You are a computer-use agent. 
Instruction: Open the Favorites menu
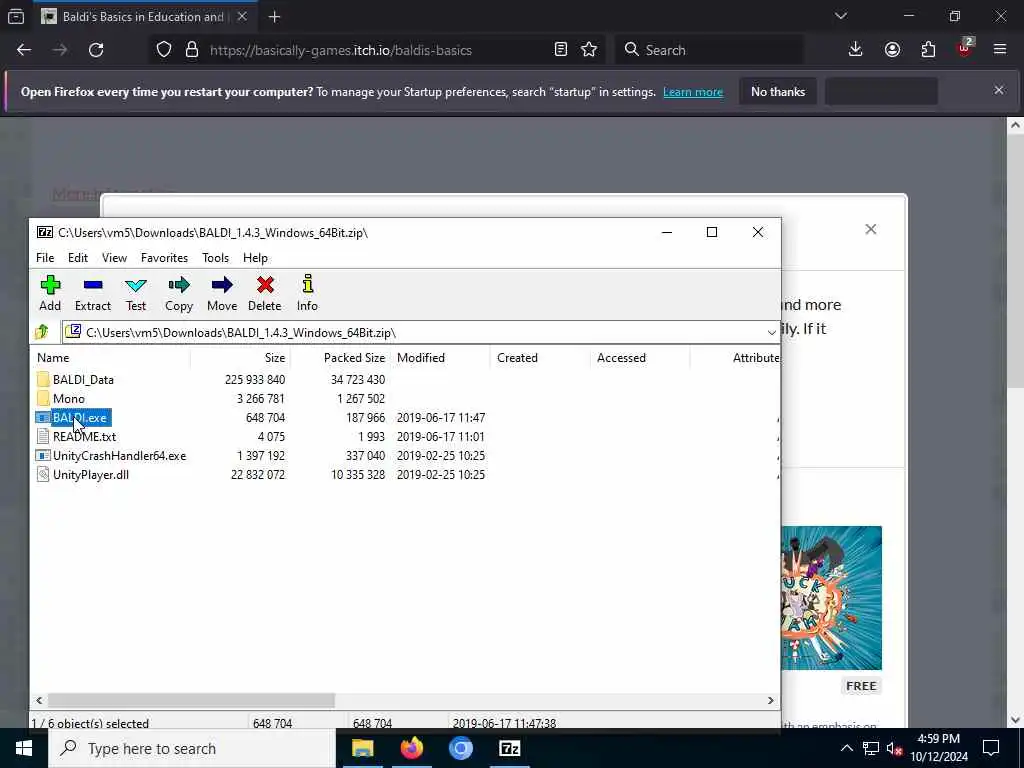pyautogui.click(x=165, y=258)
